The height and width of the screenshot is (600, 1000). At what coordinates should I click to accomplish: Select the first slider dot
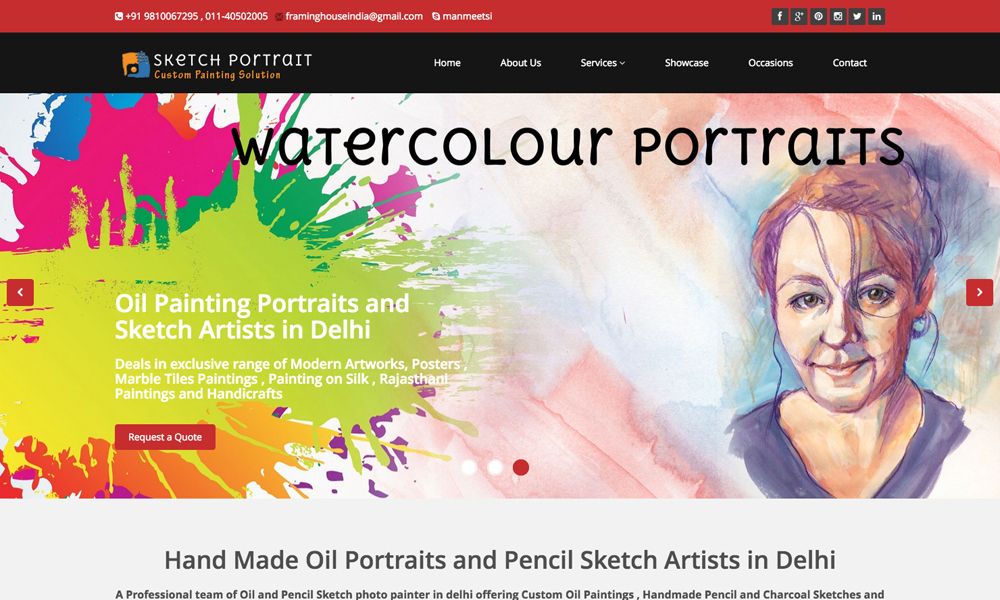[x=469, y=467]
